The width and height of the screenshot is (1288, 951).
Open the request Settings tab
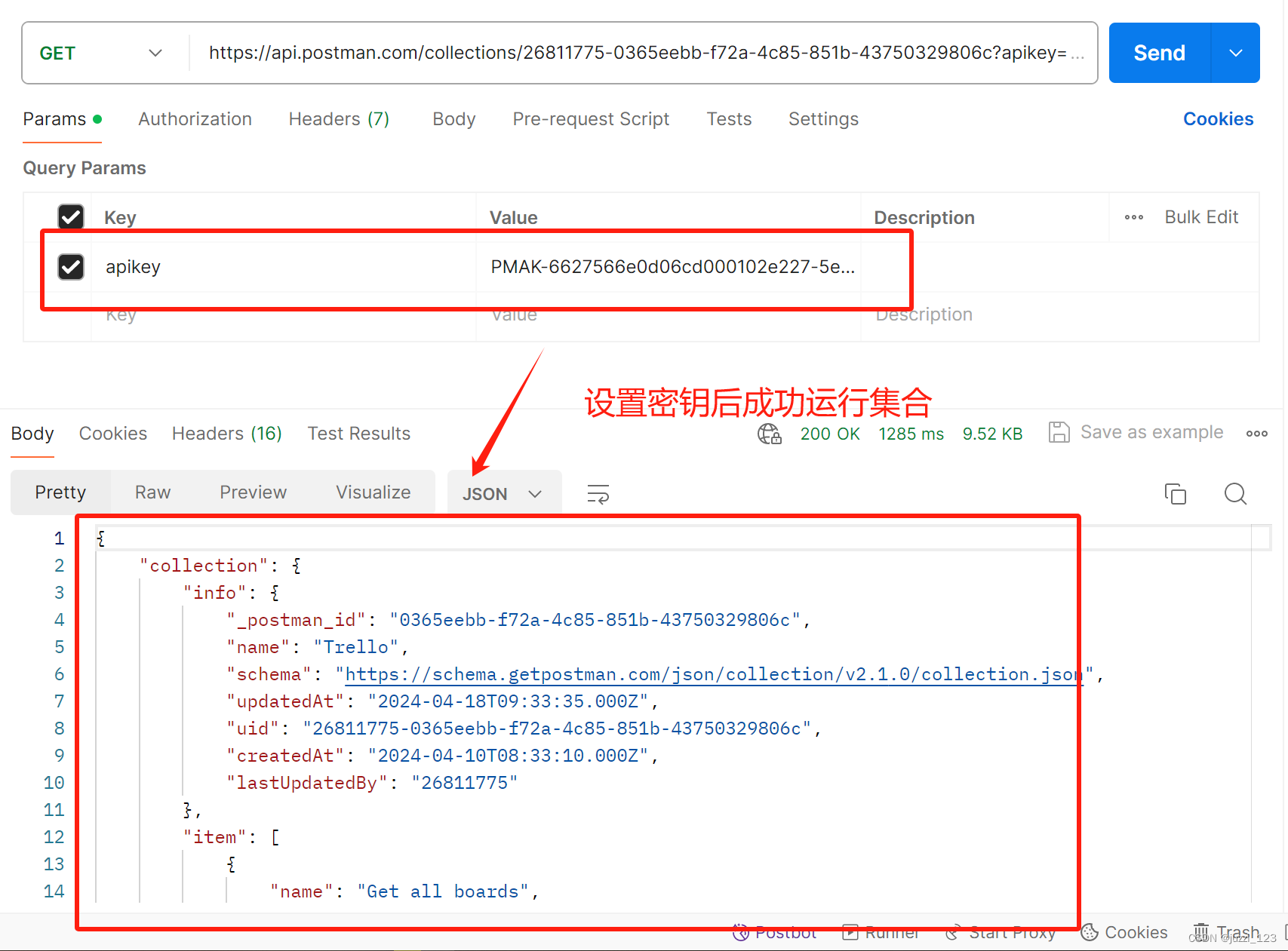click(x=823, y=119)
